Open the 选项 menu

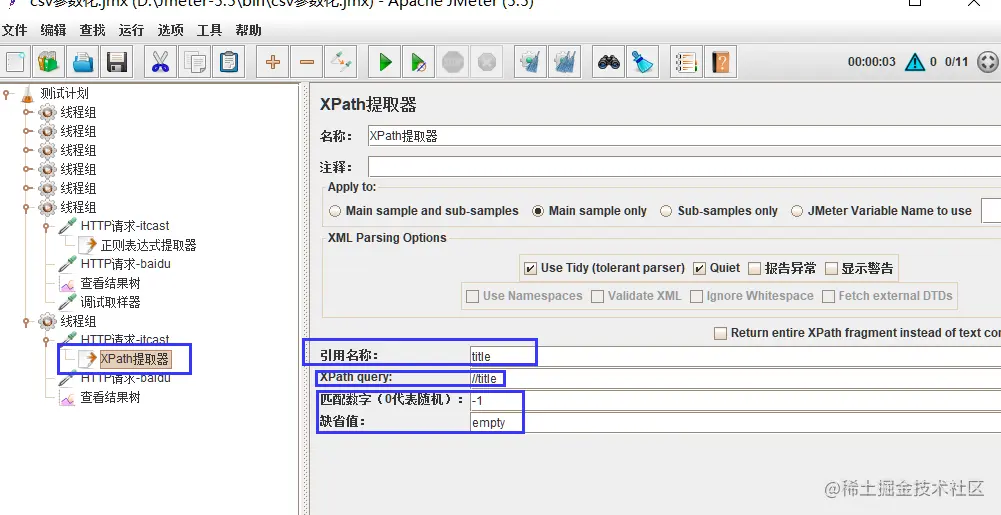pos(170,30)
